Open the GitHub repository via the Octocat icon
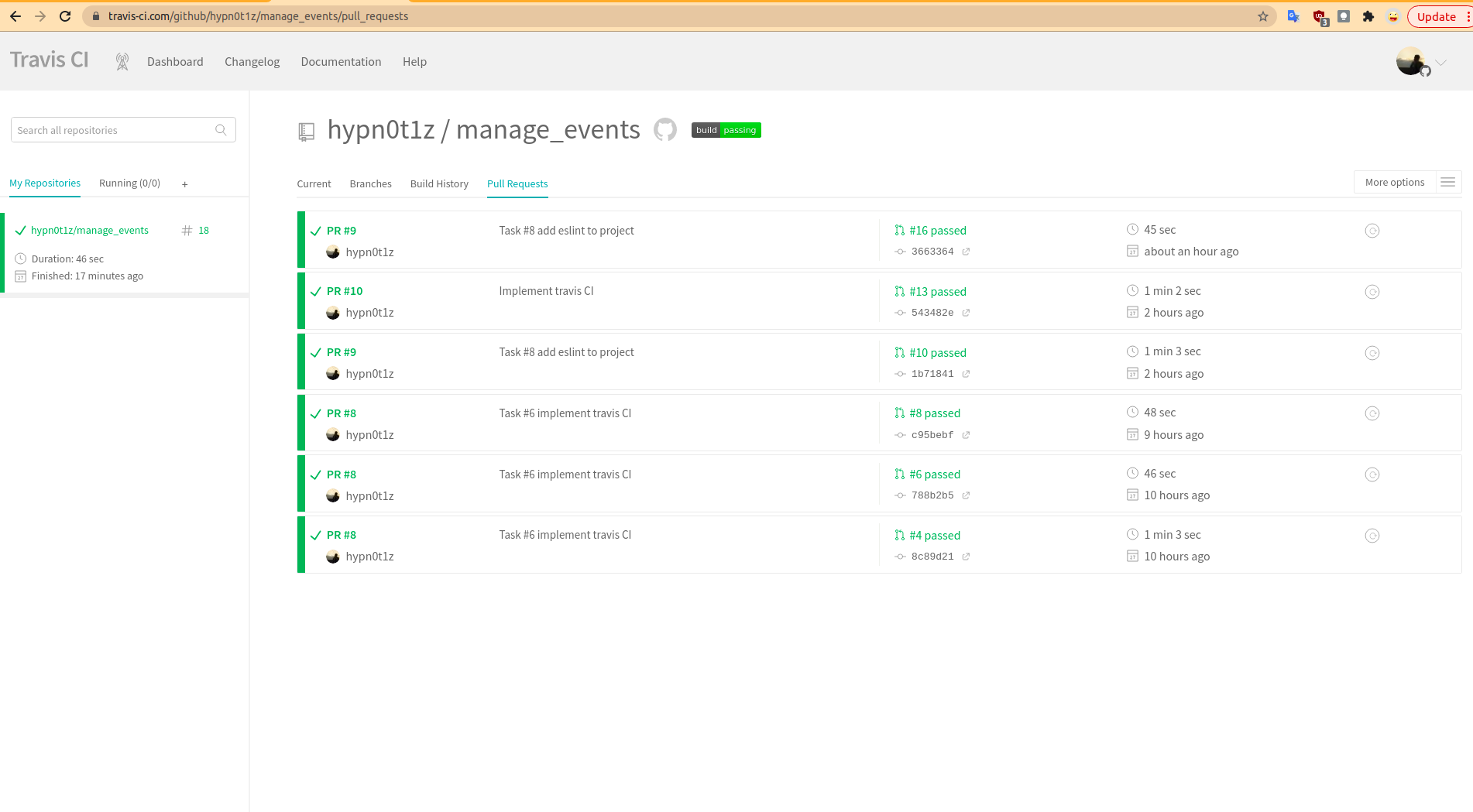This screenshot has width=1473, height=812. [664, 129]
